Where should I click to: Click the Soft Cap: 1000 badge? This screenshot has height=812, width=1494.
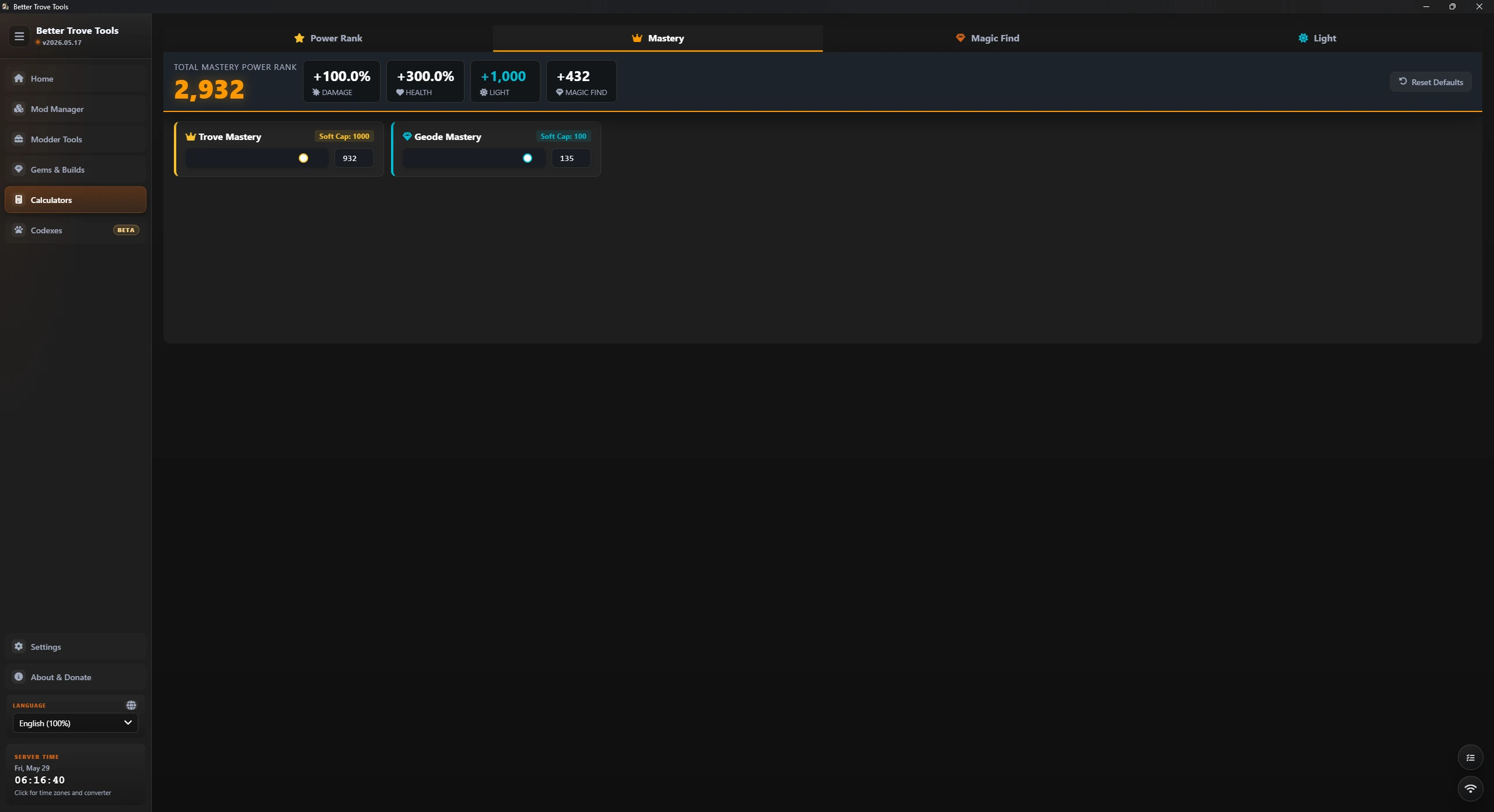click(x=344, y=136)
